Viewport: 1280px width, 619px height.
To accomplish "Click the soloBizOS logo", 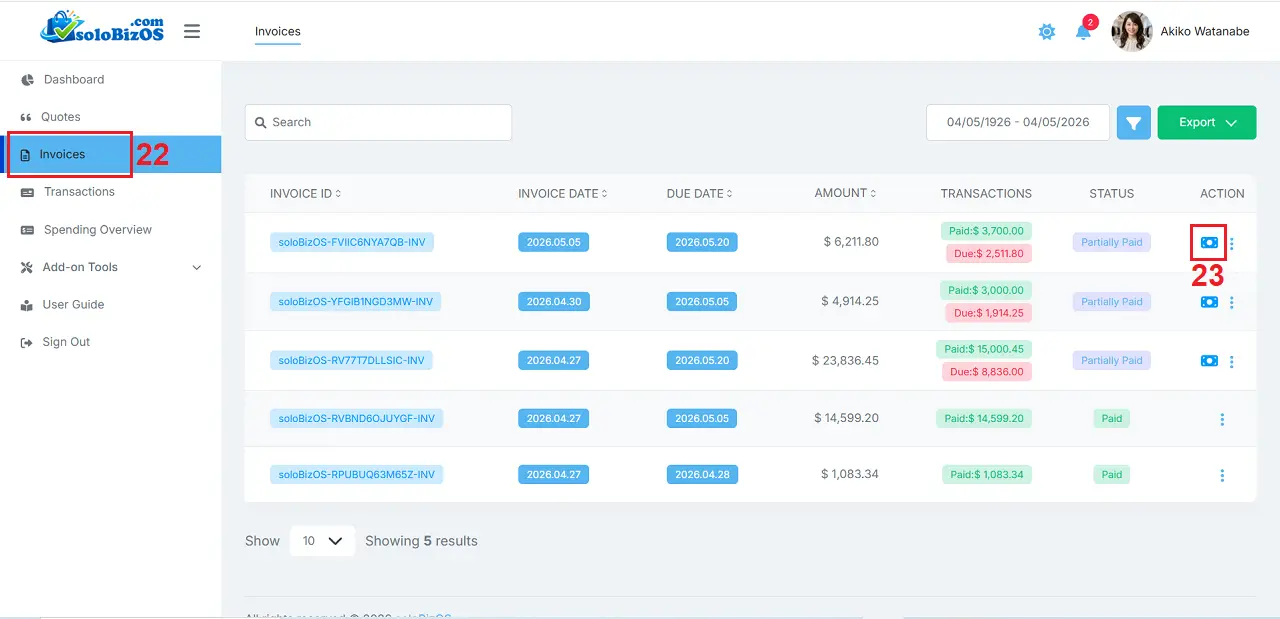I will click(x=104, y=29).
